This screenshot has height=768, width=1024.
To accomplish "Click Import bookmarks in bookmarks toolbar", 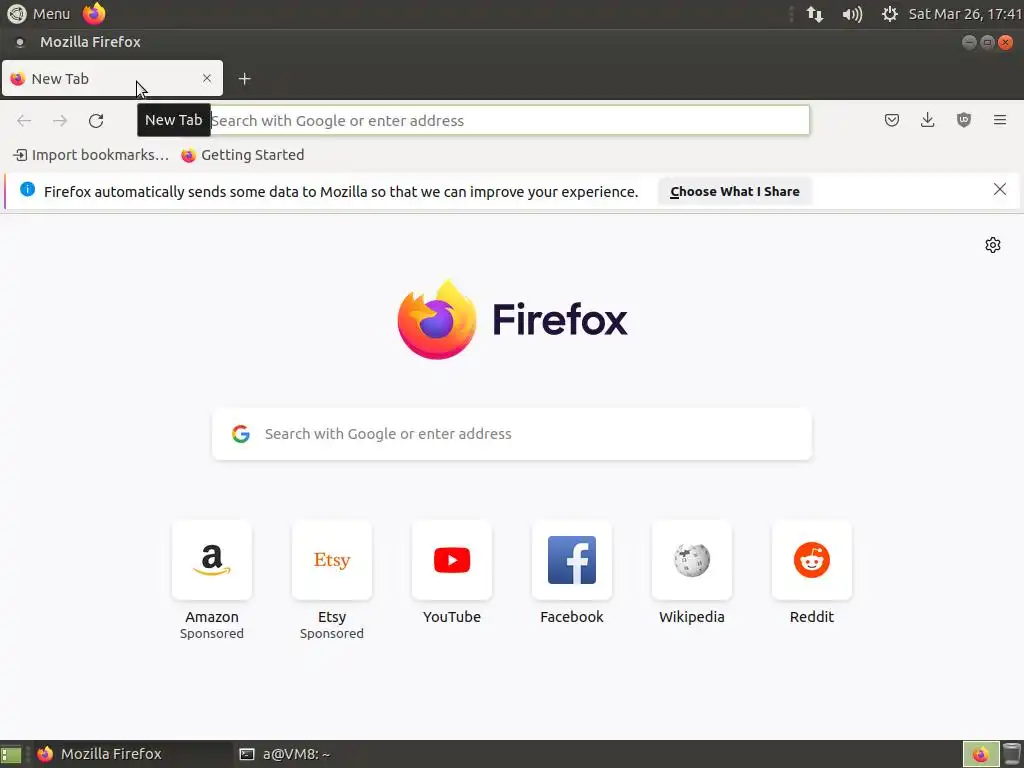I will pos(91,155).
